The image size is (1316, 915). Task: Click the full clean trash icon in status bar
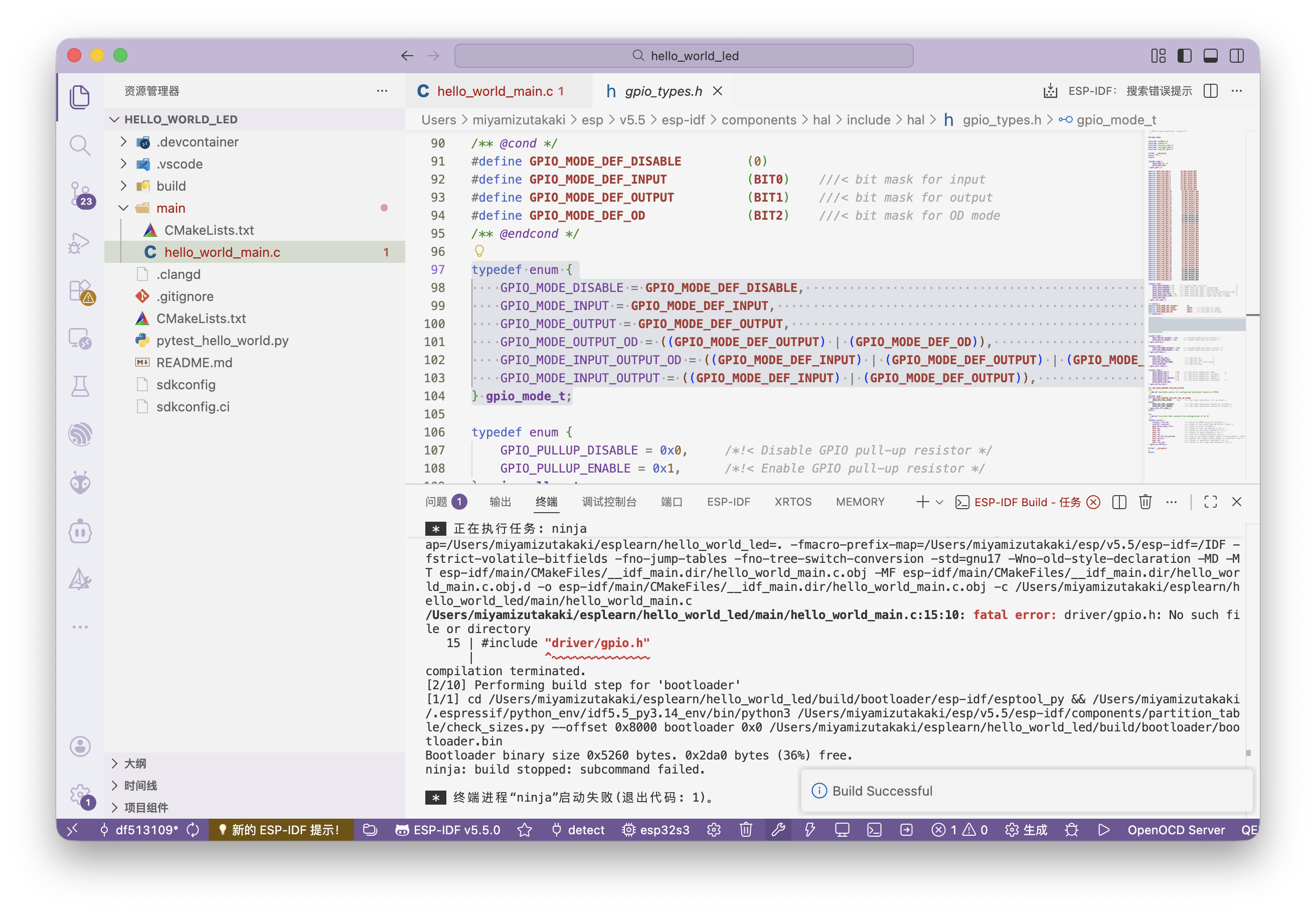coord(746,830)
